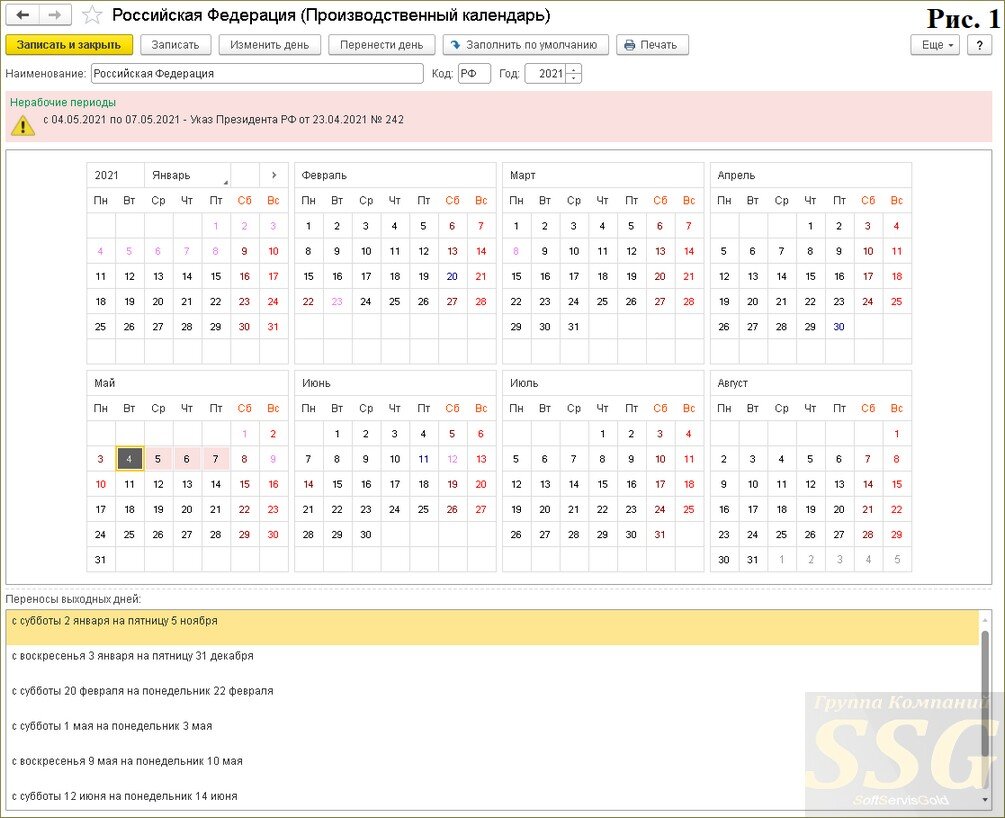Click Перенести день button
Viewport: 1005px width, 818px height.
coord(381,45)
